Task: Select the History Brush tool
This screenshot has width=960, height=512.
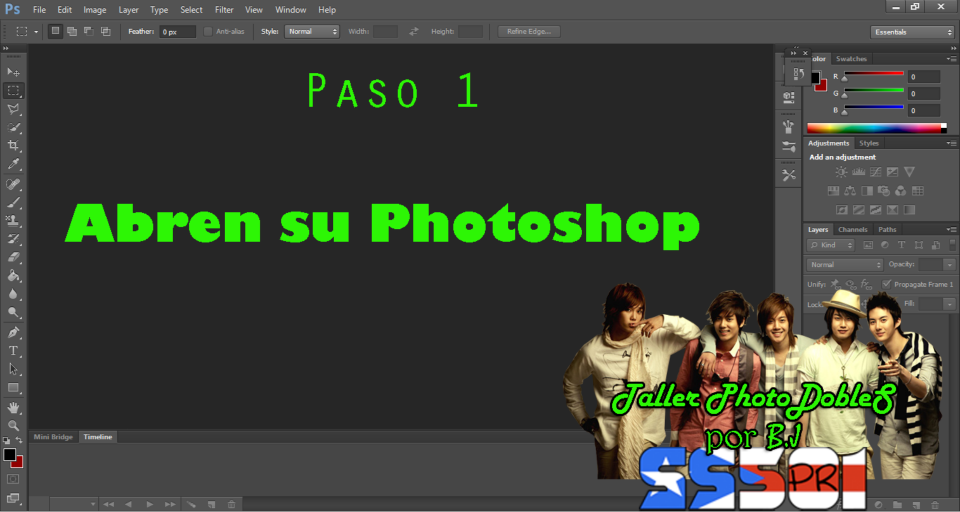Action: click(13, 239)
